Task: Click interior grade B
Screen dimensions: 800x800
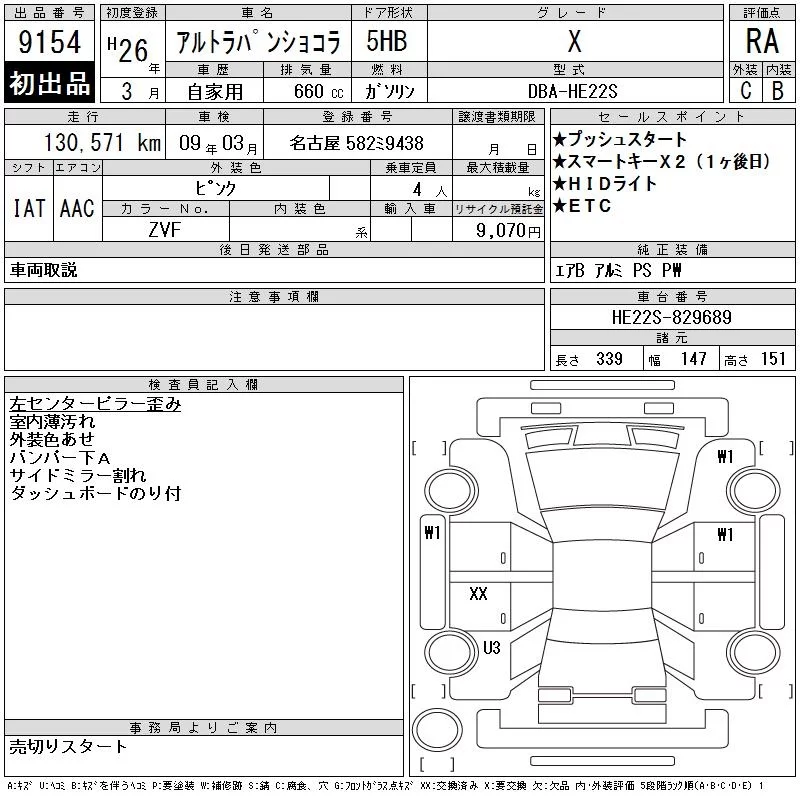Action: point(778,91)
